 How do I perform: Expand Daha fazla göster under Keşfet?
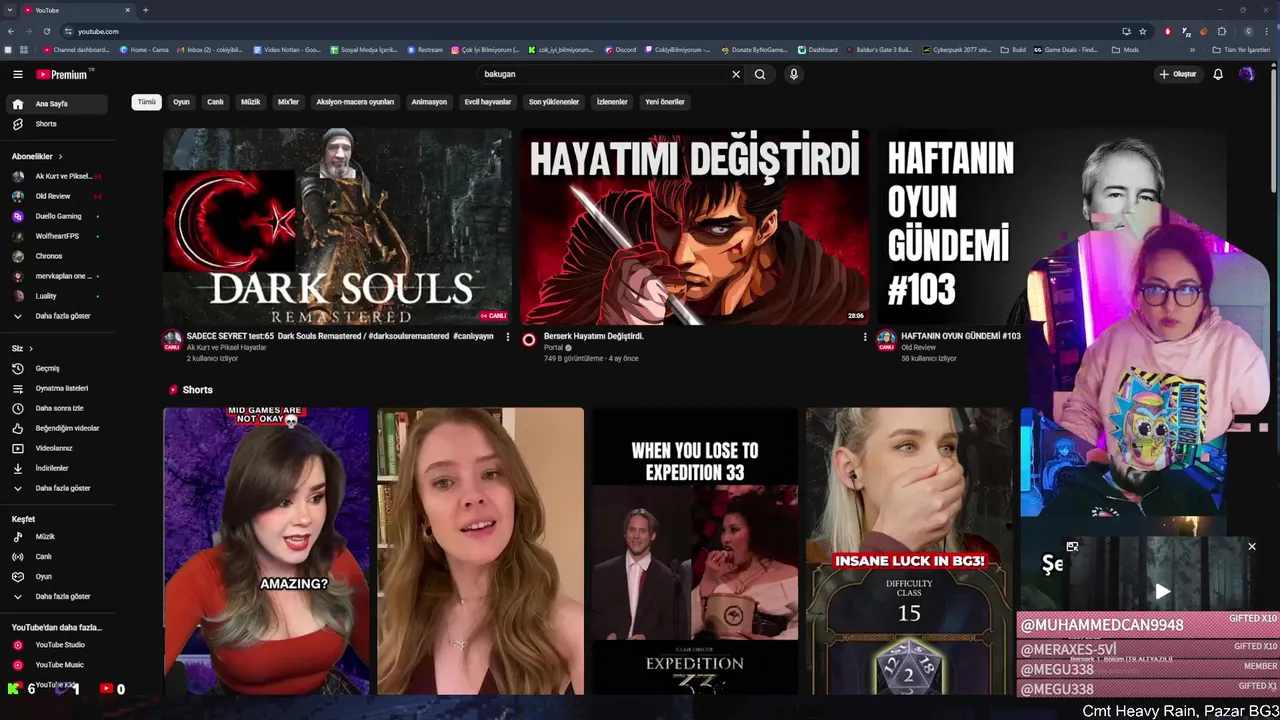pyautogui.click(x=57, y=597)
